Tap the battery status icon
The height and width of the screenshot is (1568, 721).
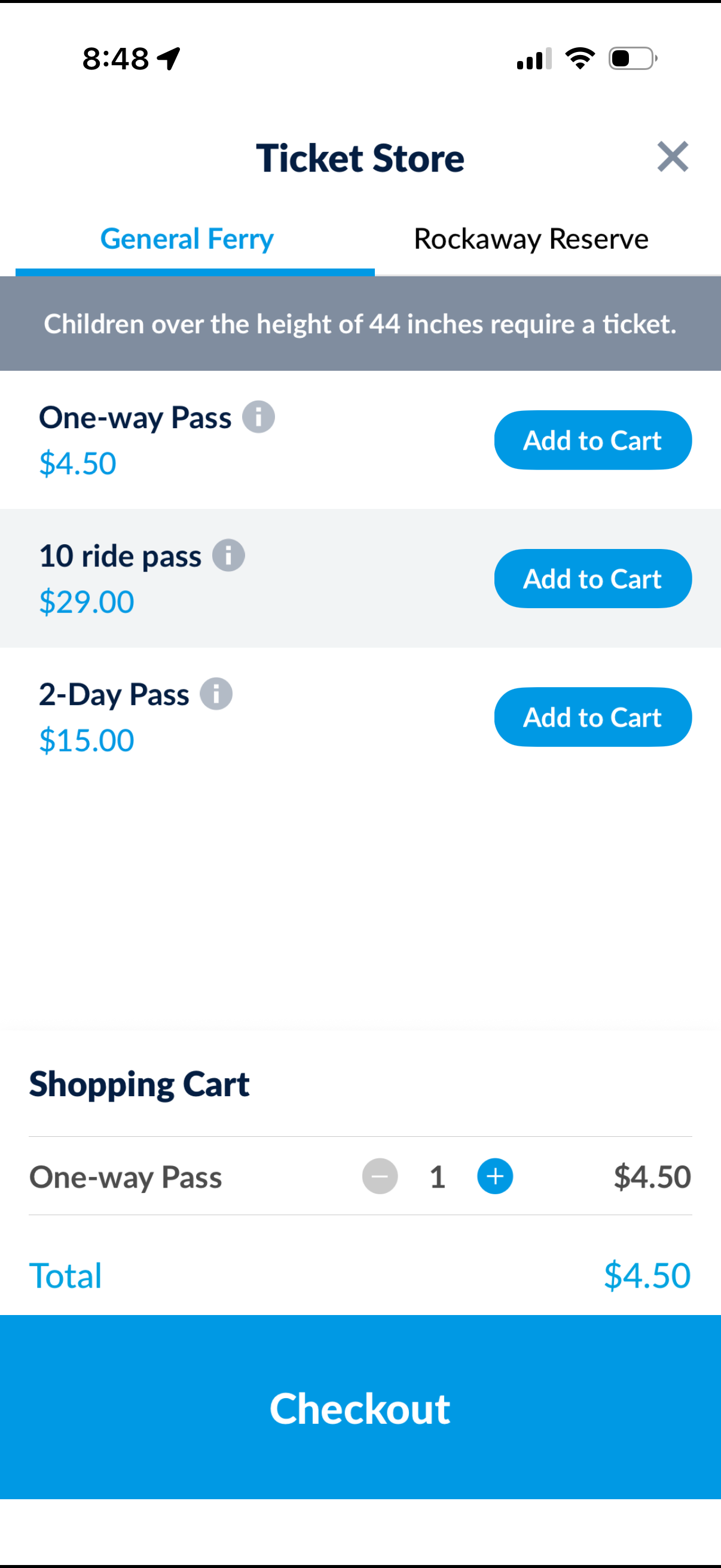tap(632, 59)
